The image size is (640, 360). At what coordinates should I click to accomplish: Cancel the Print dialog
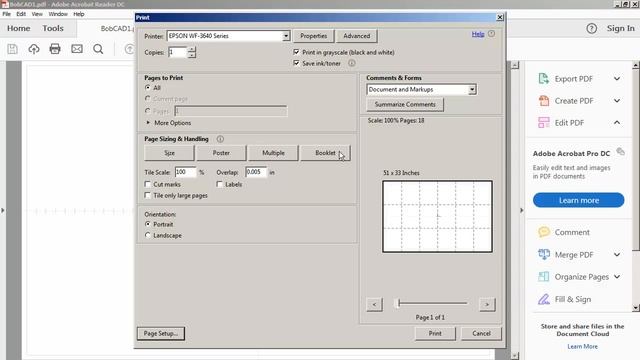click(x=481, y=333)
